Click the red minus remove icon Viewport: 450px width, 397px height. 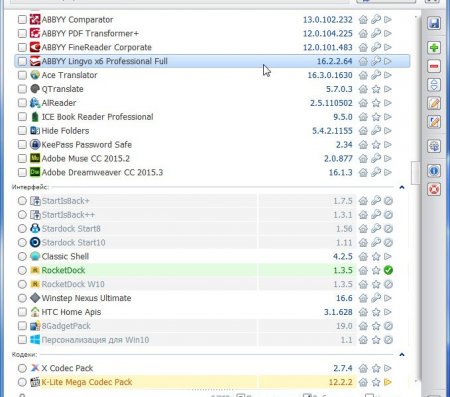click(x=434, y=66)
